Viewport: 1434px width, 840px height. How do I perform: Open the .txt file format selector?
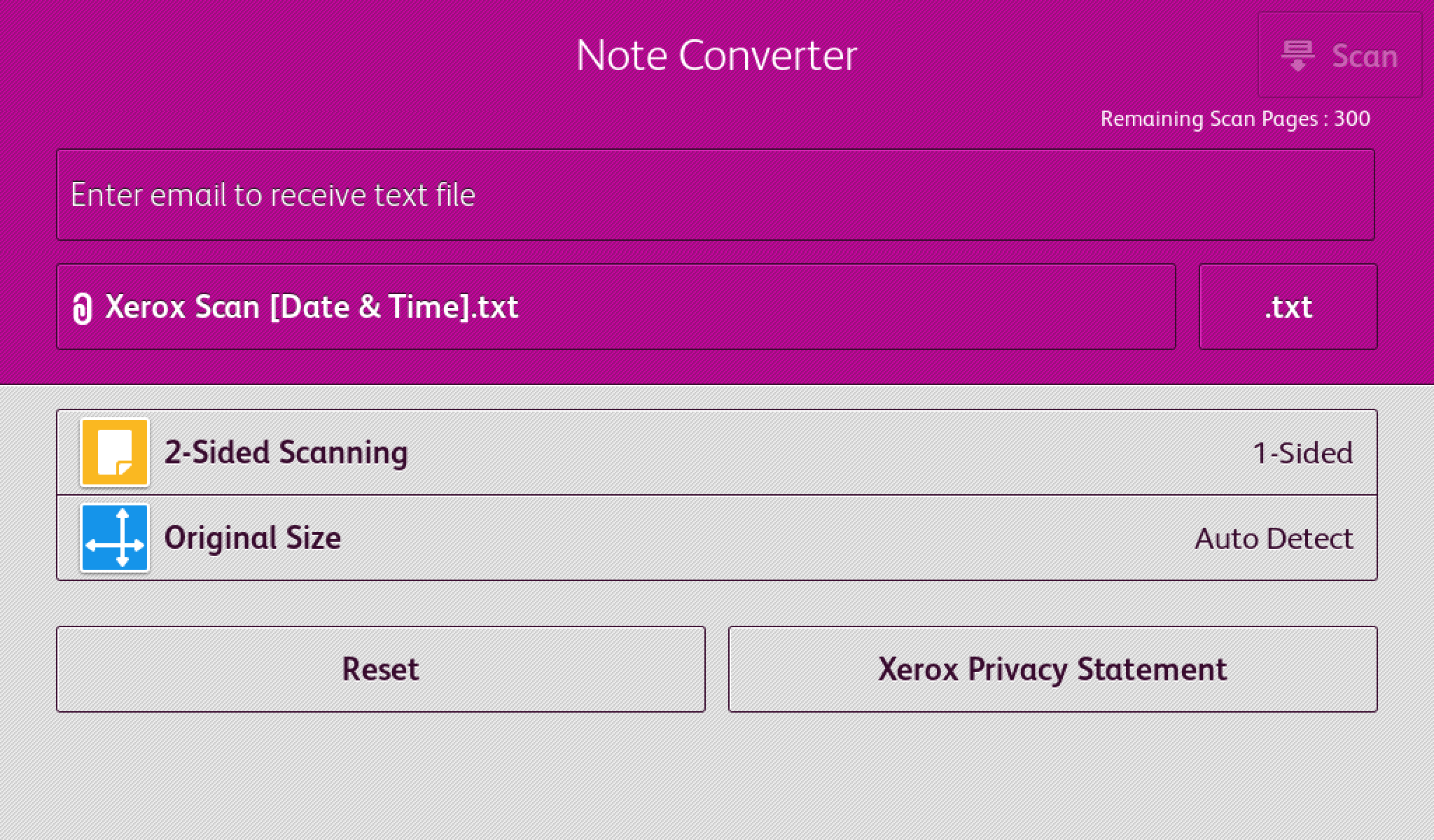pos(1287,307)
